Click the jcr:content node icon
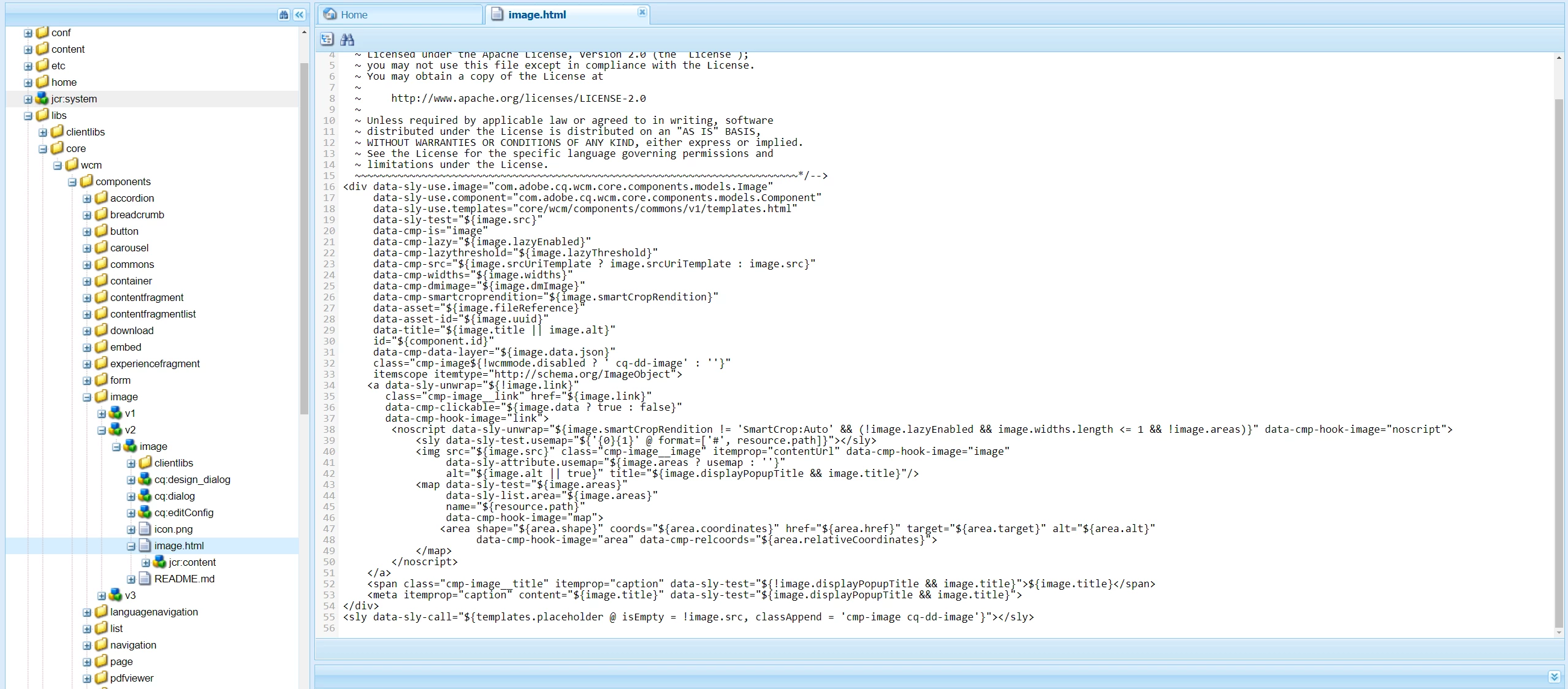 click(159, 562)
